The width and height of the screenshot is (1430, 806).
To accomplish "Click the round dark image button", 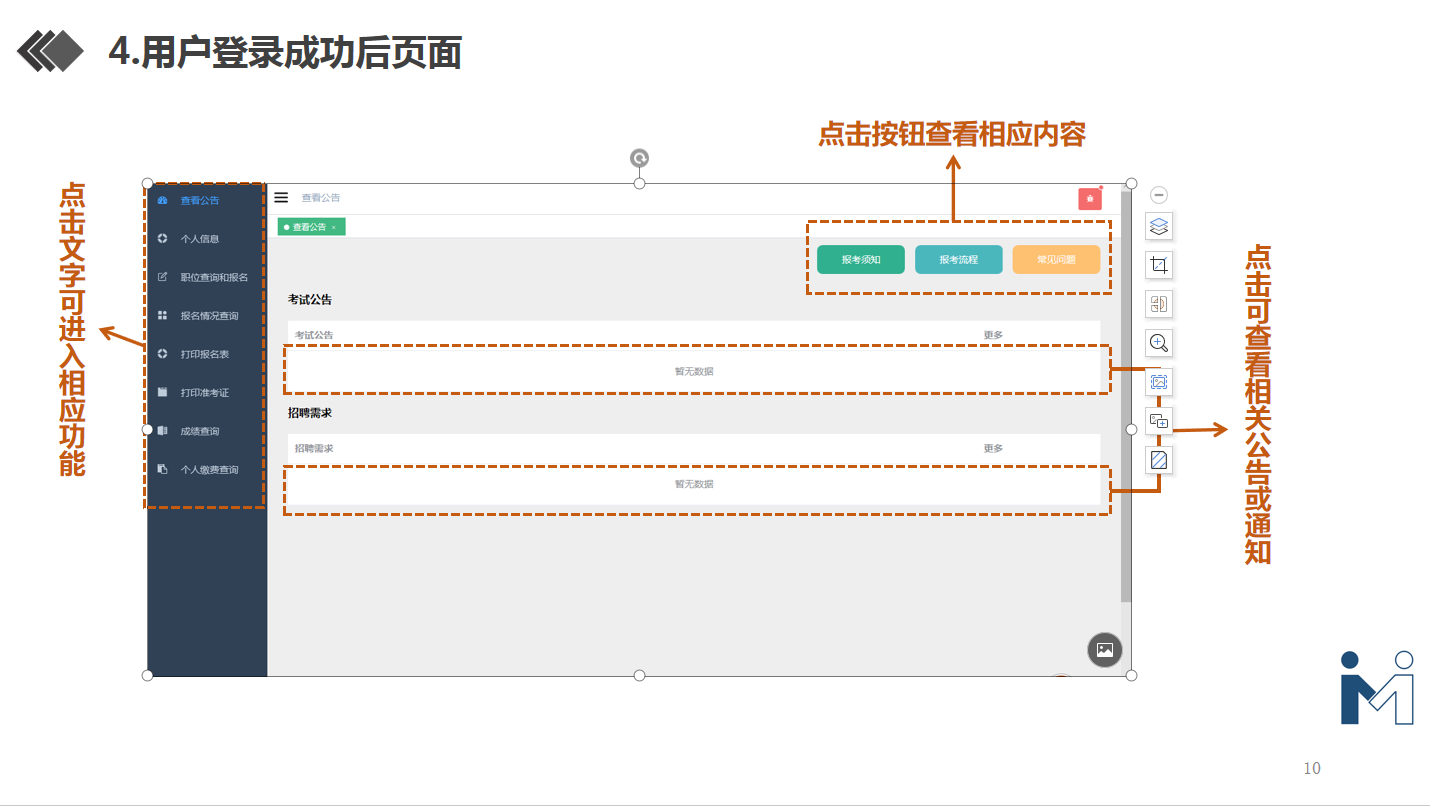I will coord(1105,649).
